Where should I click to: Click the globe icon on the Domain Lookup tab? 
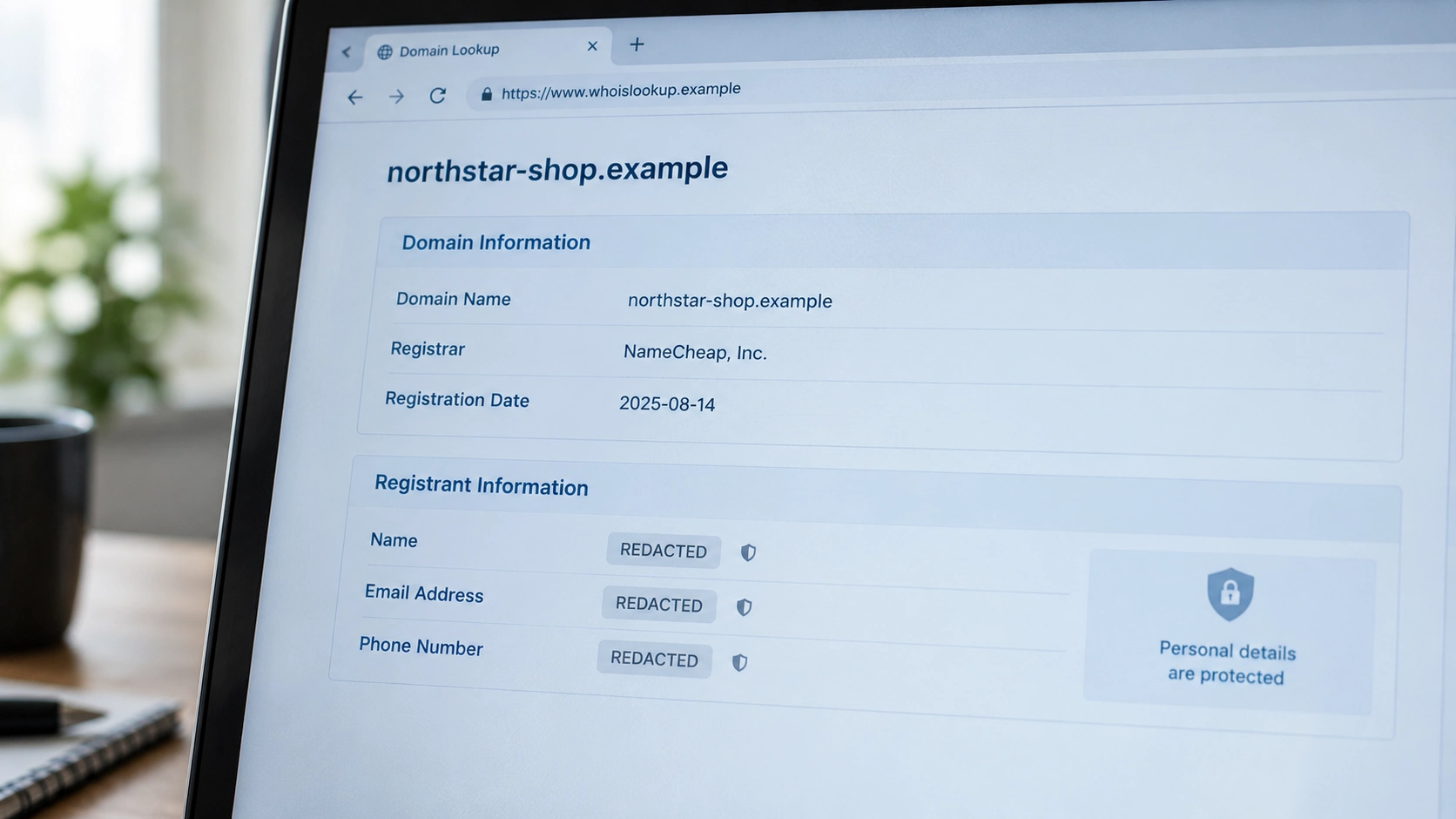pos(384,52)
